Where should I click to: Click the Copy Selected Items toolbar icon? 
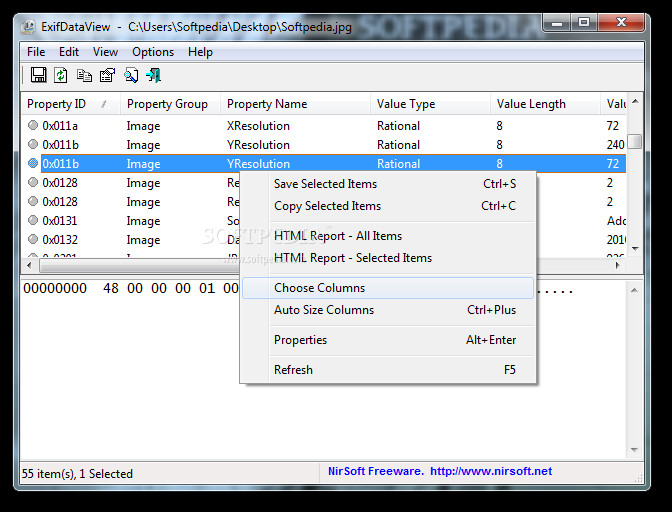tap(84, 75)
